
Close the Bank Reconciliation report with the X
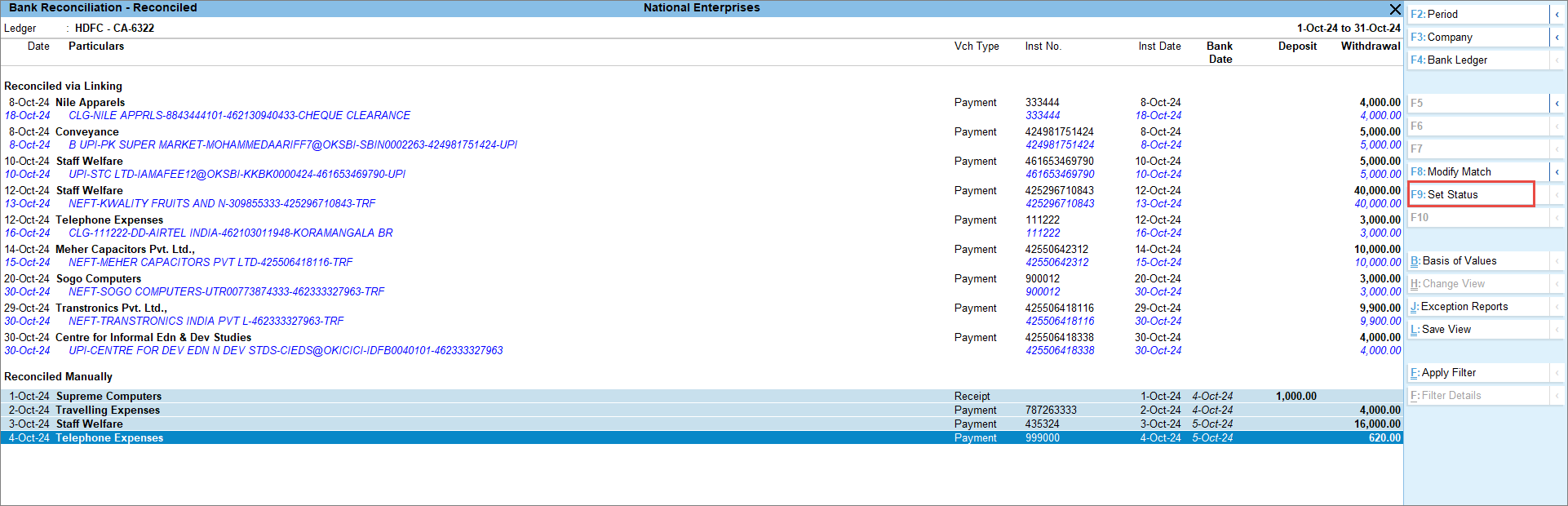point(1395,9)
